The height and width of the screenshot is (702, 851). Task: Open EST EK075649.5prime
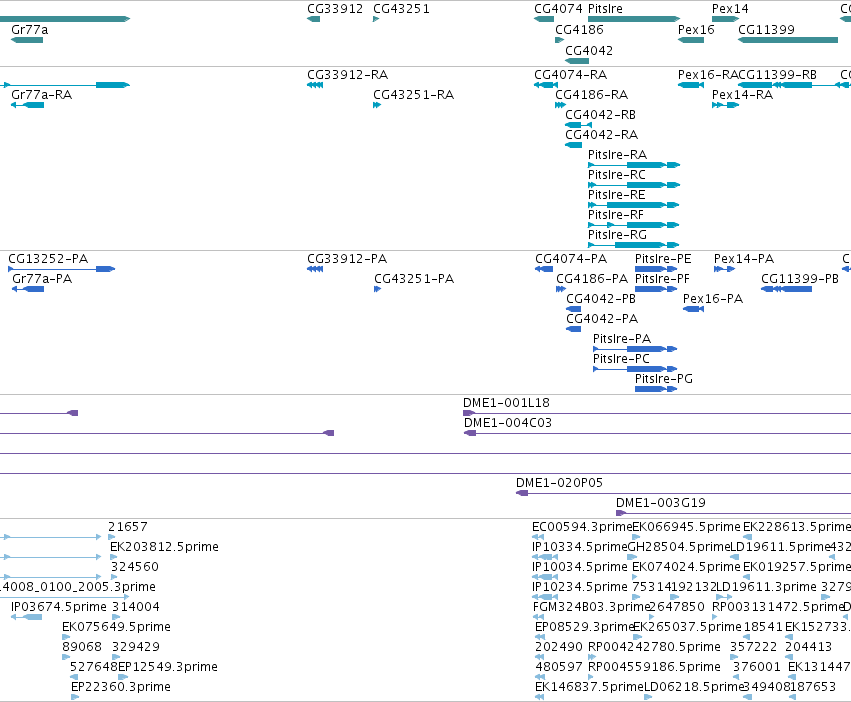pyautogui.click(x=66, y=637)
